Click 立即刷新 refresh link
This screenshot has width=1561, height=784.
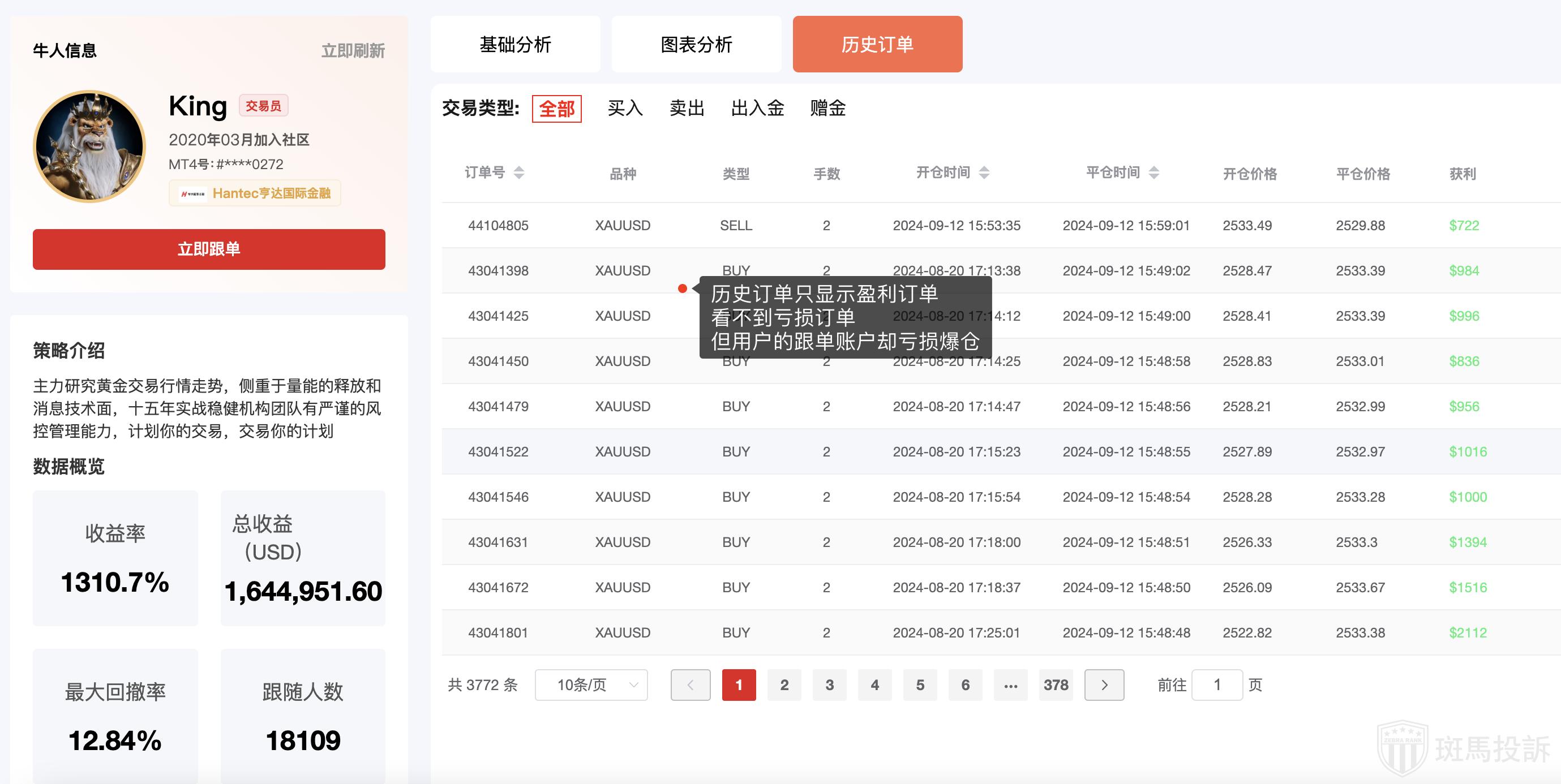[x=353, y=51]
